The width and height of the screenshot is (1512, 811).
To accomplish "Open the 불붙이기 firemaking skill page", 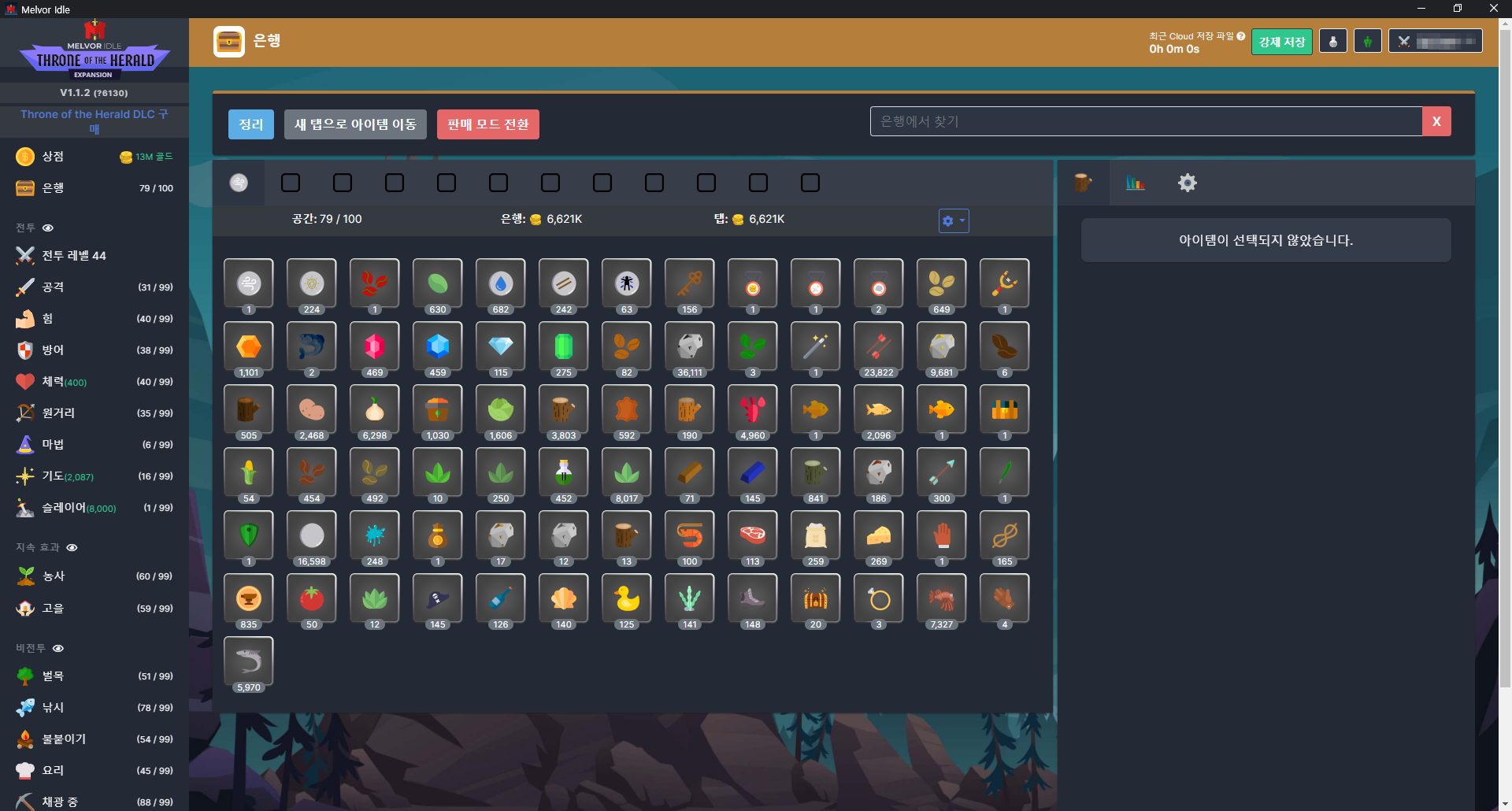I will [x=94, y=739].
